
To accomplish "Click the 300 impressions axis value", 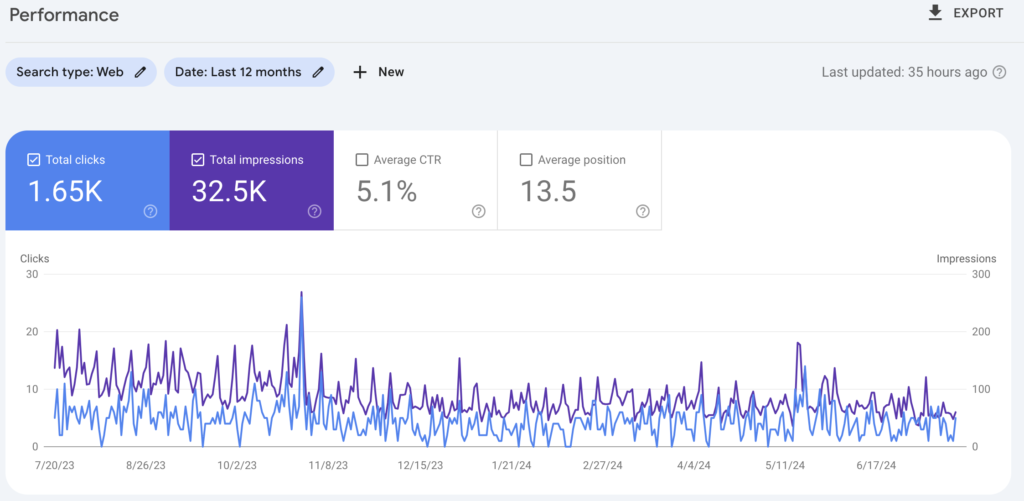I will tap(981, 274).
